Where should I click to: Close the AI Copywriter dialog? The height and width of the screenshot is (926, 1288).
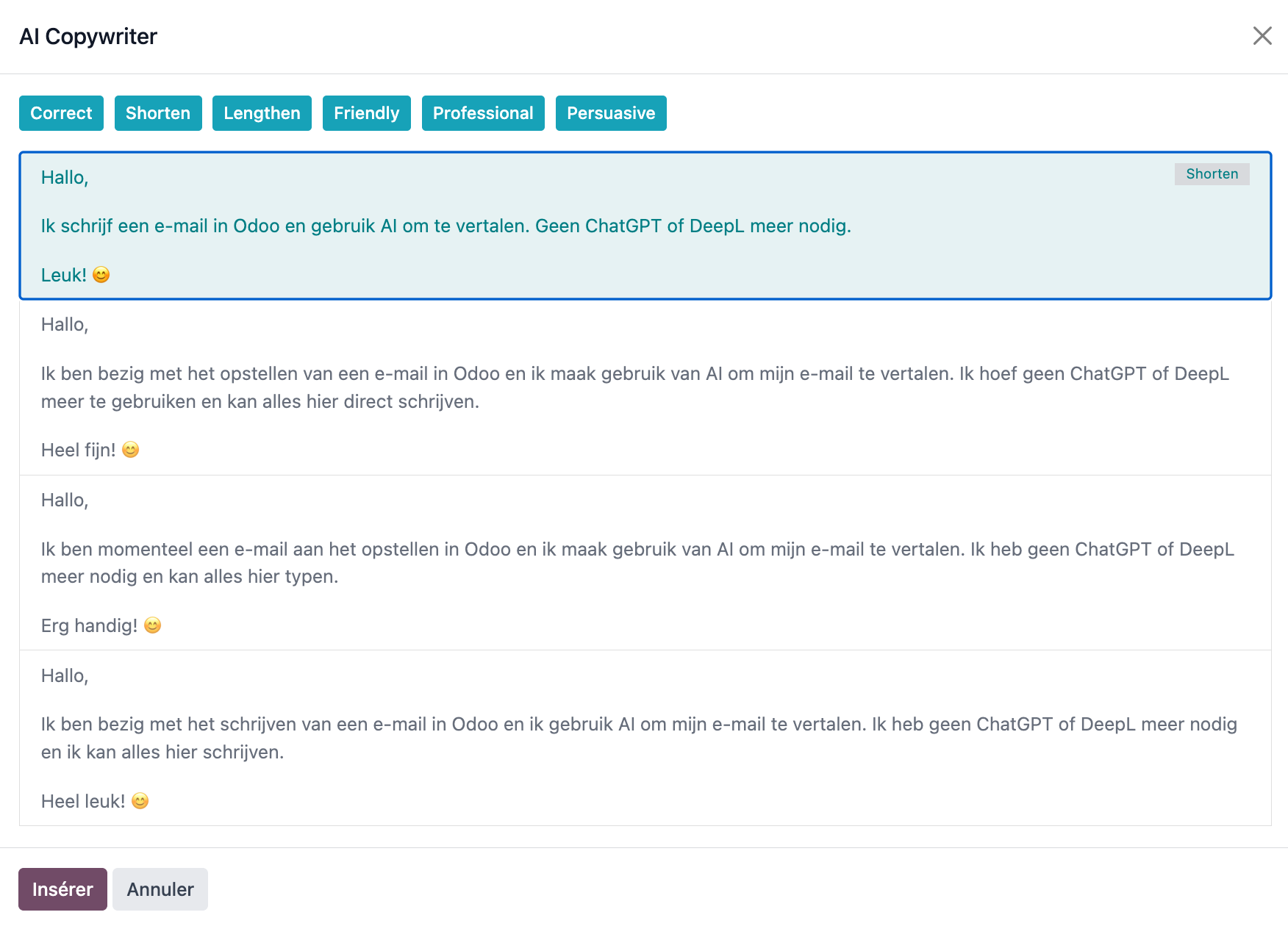point(1262,35)
